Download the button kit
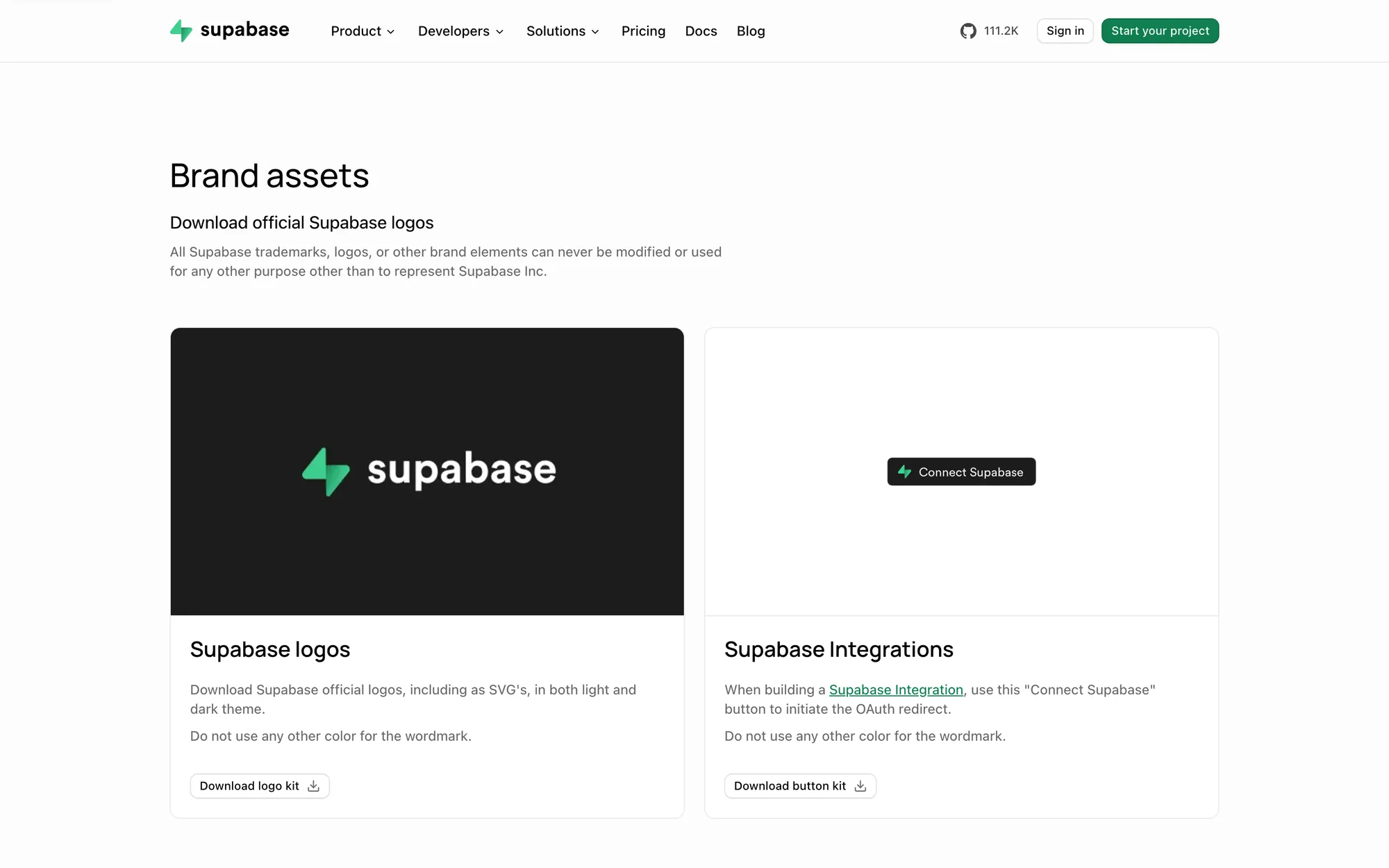The width and height of the screenshot is (1389, 868). (800, 786)
